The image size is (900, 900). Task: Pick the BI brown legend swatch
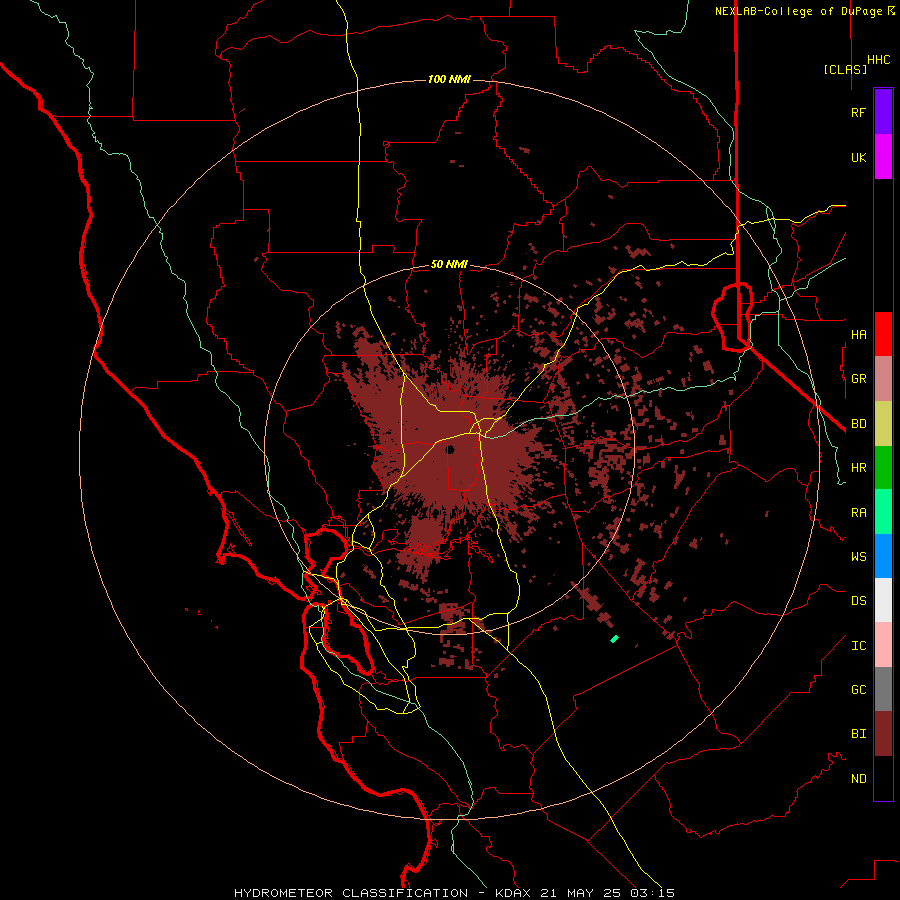tap(883, 734)
